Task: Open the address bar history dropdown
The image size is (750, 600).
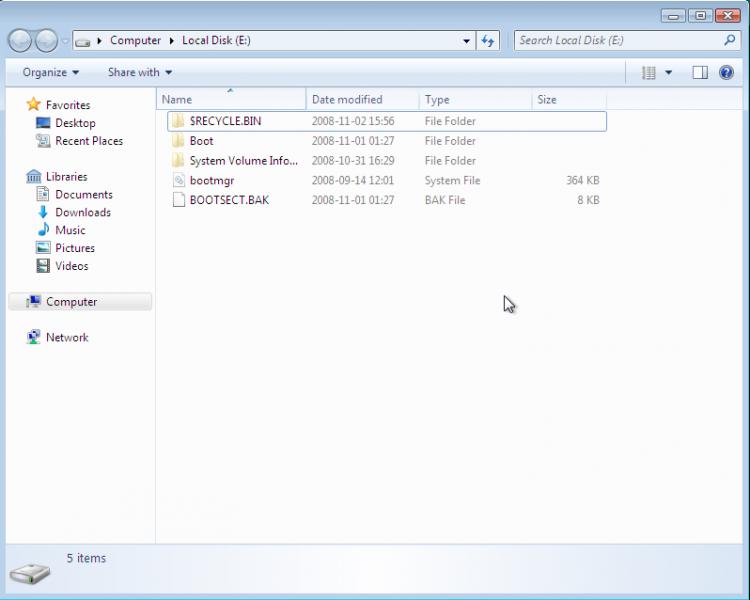Action: [x=466, y=41]
